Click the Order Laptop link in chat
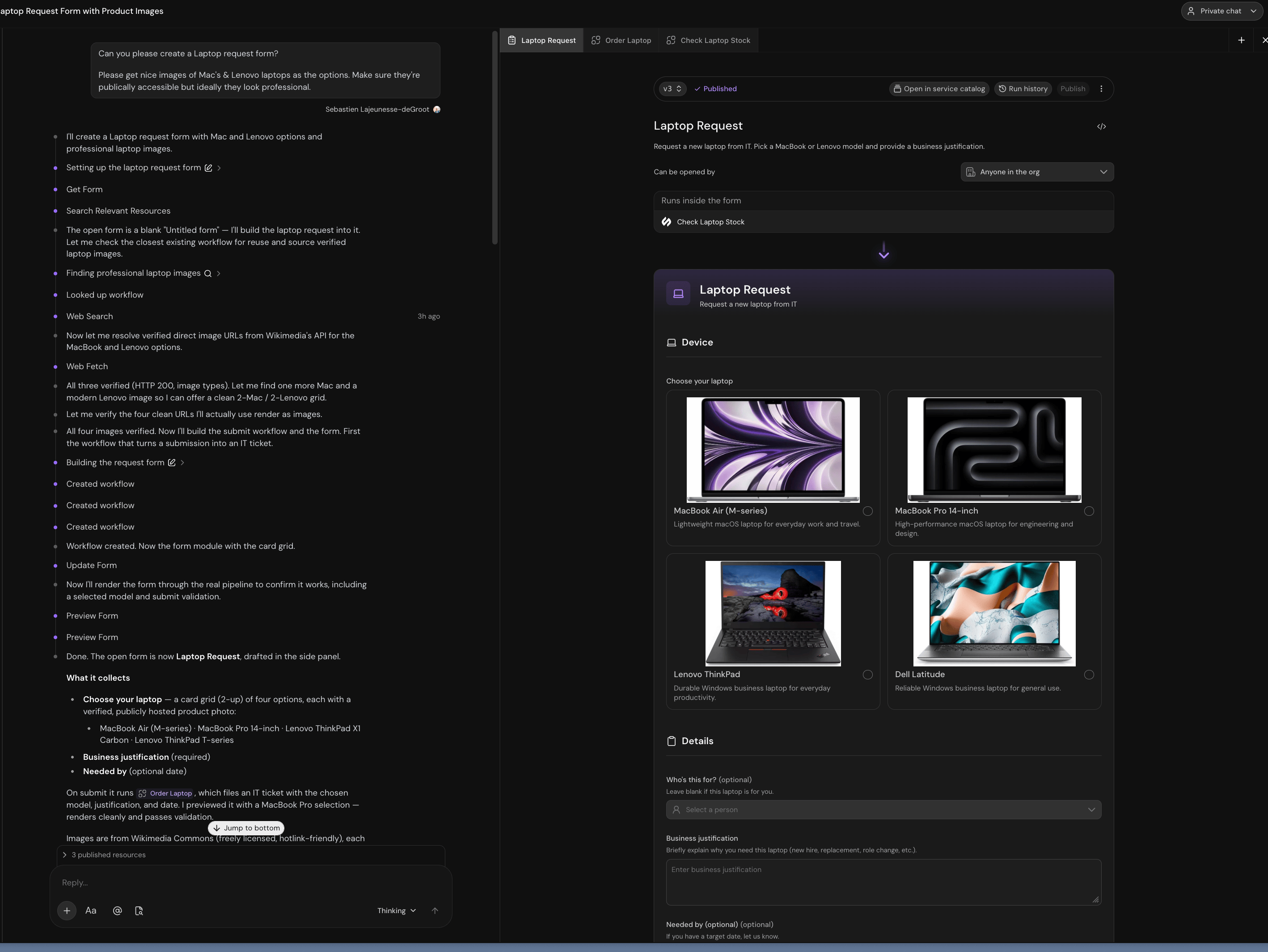The image size is (1268, 952). tap(165, 793)
